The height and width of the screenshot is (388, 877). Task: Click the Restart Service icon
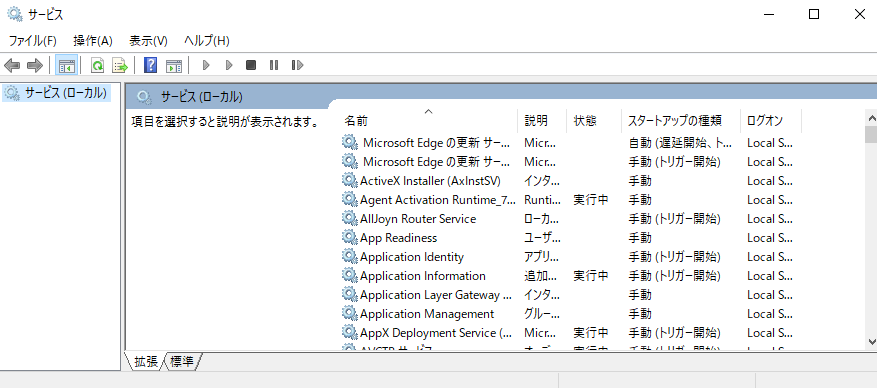pos(298,65)
